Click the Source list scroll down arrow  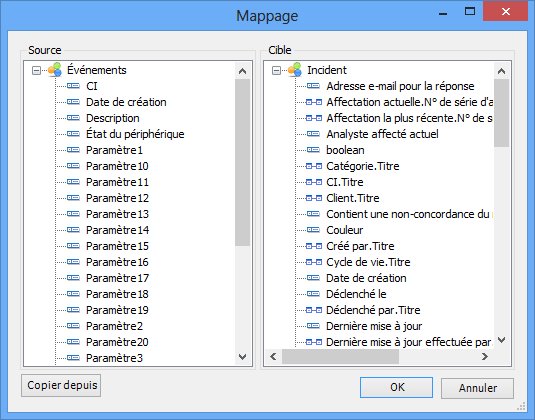243,357
